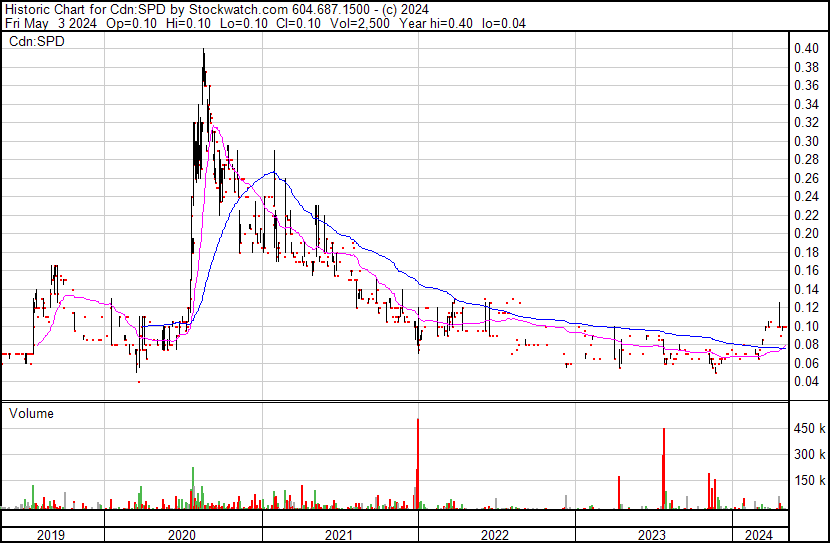Click the Year hi=0.40 value in header
The height and width of the screenshot is (543, 830).
pos(436,23)
